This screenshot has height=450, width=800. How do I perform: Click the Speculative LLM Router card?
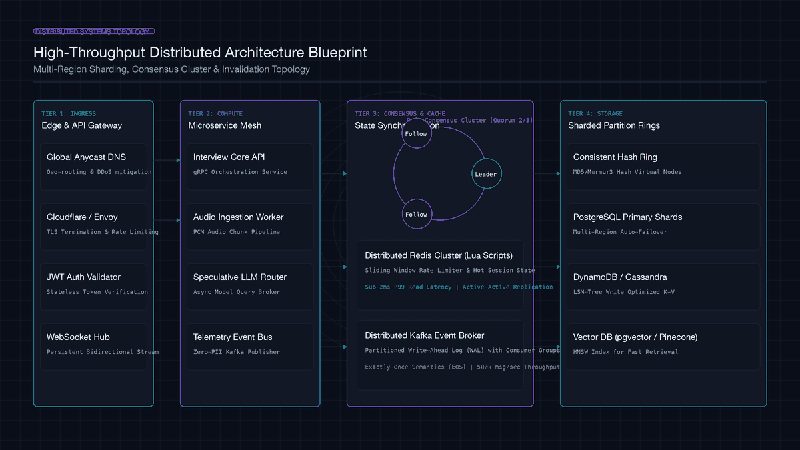point(250,286)
